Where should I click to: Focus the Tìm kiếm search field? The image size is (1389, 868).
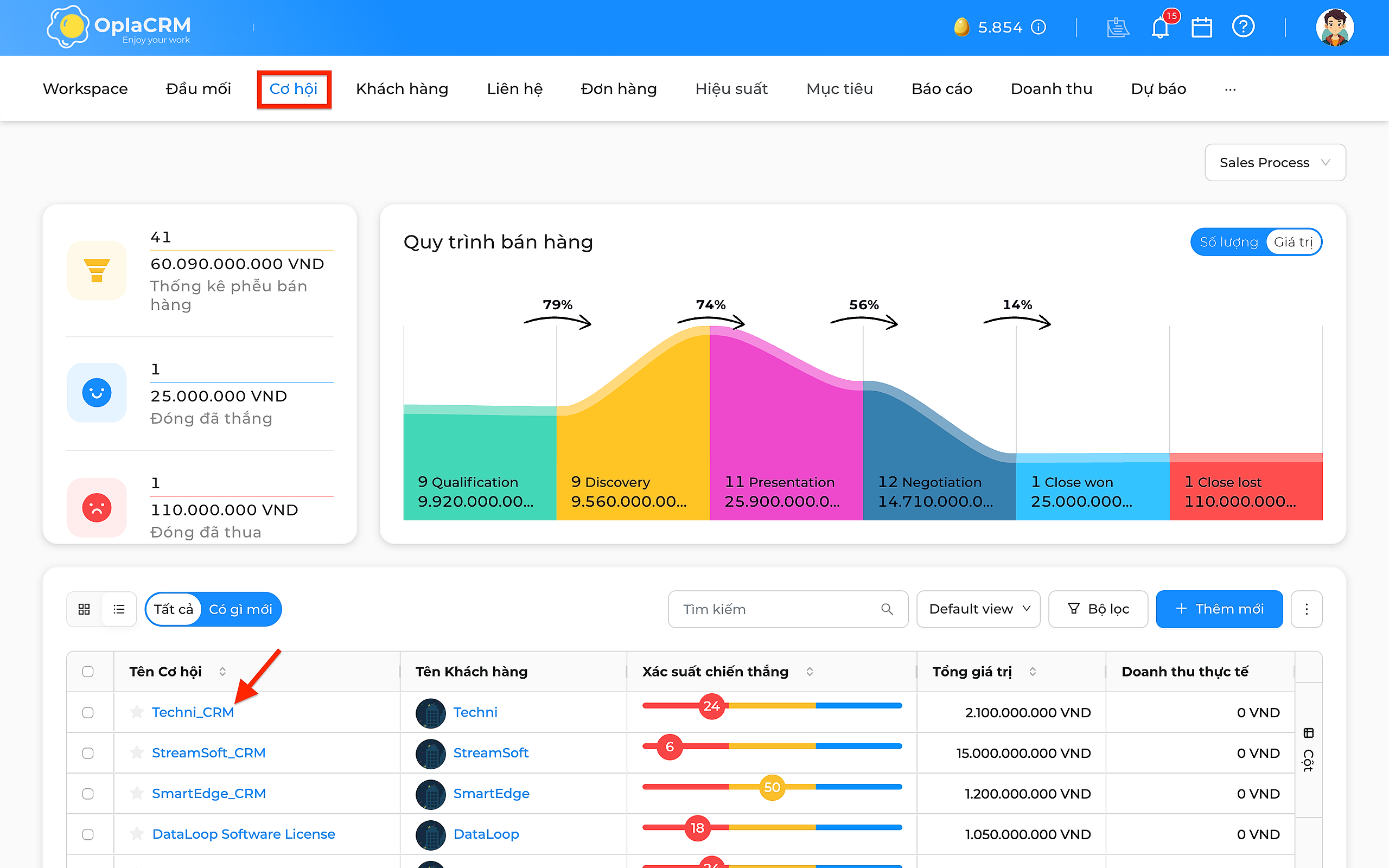pyautogui.click(x=788, y=609)
